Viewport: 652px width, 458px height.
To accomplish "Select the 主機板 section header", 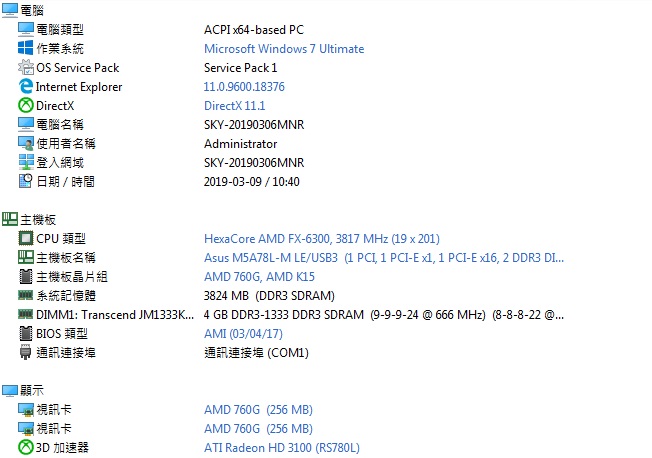I will pos(27,219).
